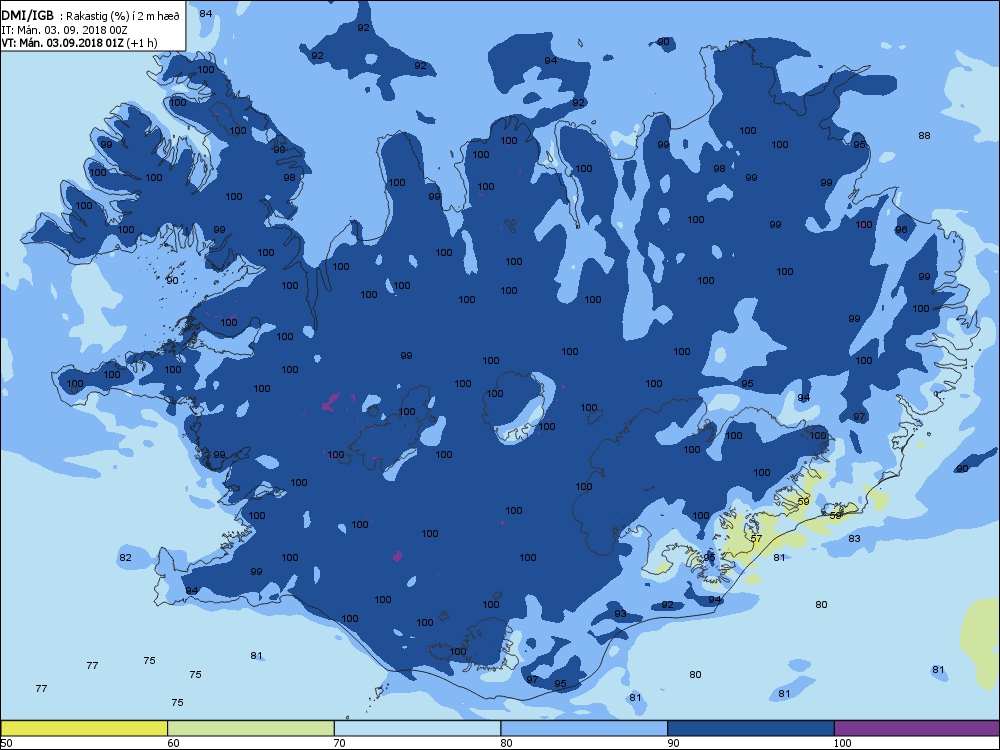
Task: Click the humidity value '93' on the map
Action: 620,614
